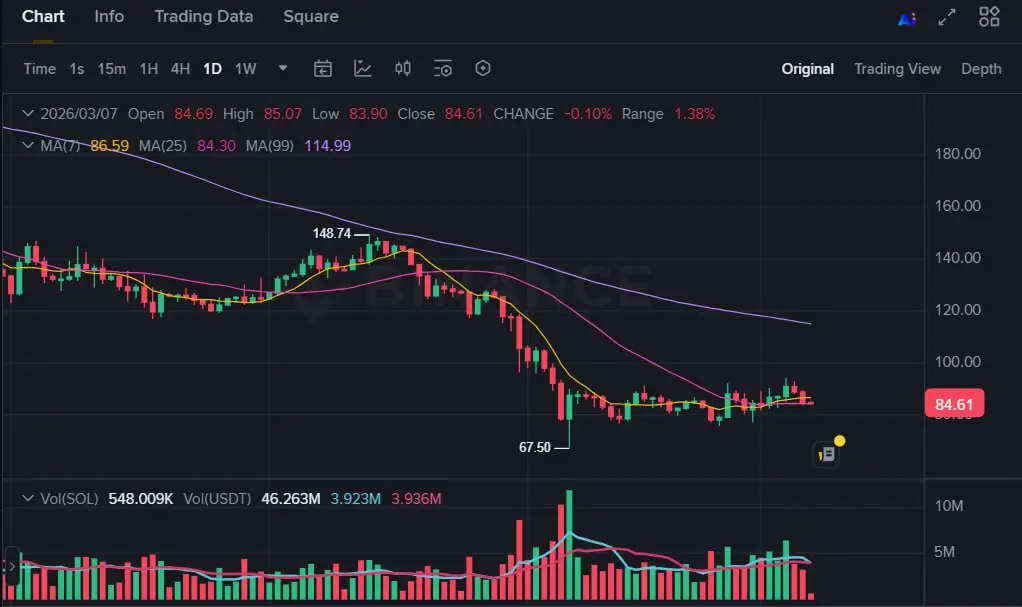Expand the chart to fullscreen
This screenshot has width=1022, height=607.
[947, 17]
